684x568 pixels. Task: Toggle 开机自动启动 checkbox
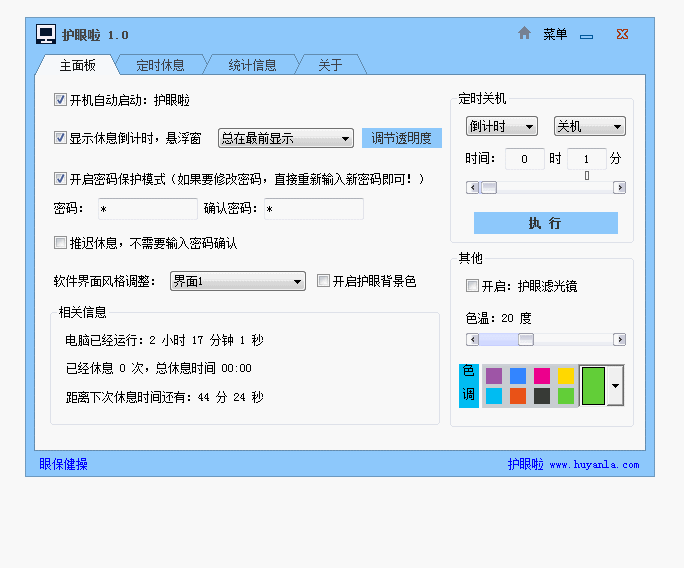point(60,100)
